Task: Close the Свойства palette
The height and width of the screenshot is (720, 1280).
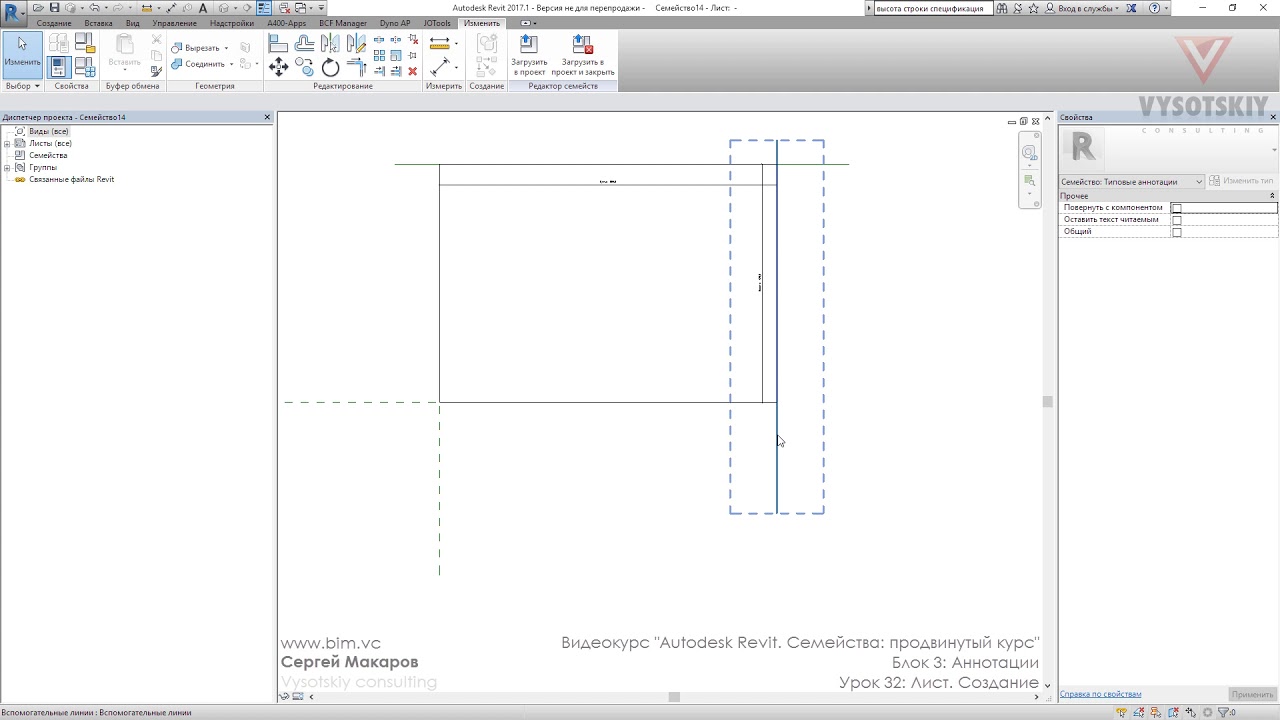Action: 1273,117
